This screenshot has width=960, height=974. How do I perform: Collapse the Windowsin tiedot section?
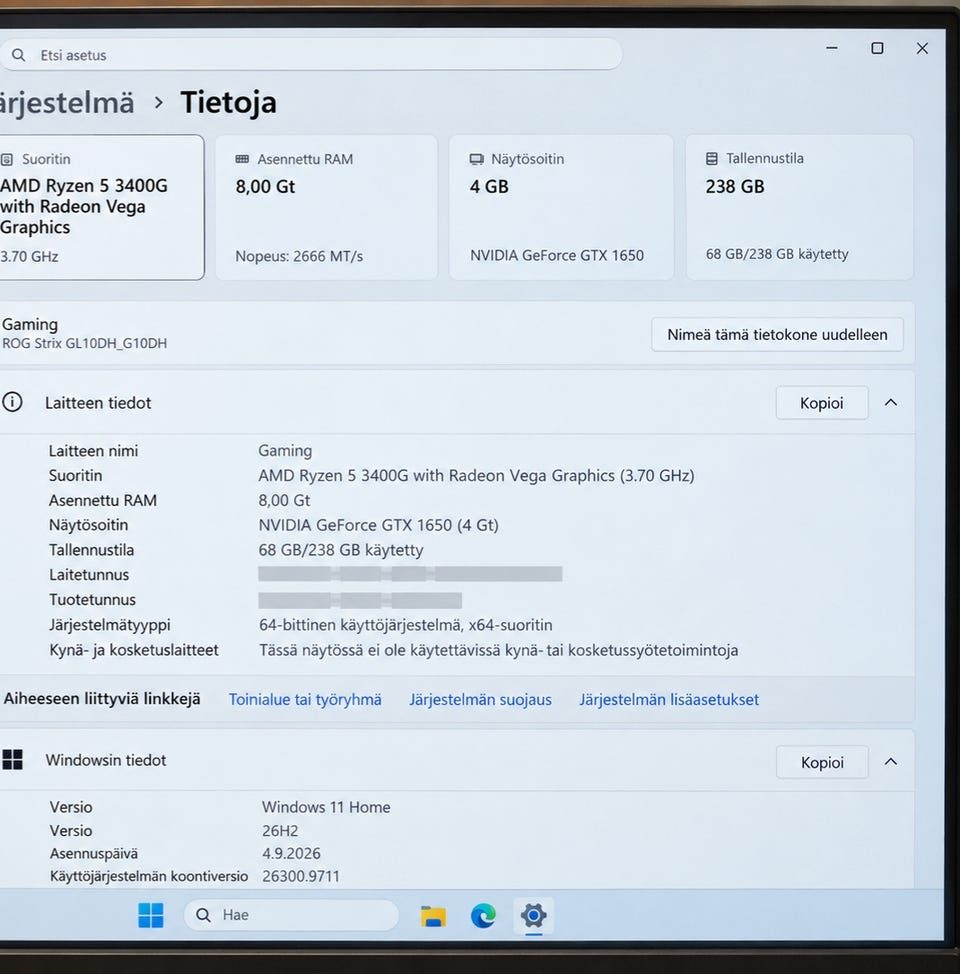(x=890, y=762)
